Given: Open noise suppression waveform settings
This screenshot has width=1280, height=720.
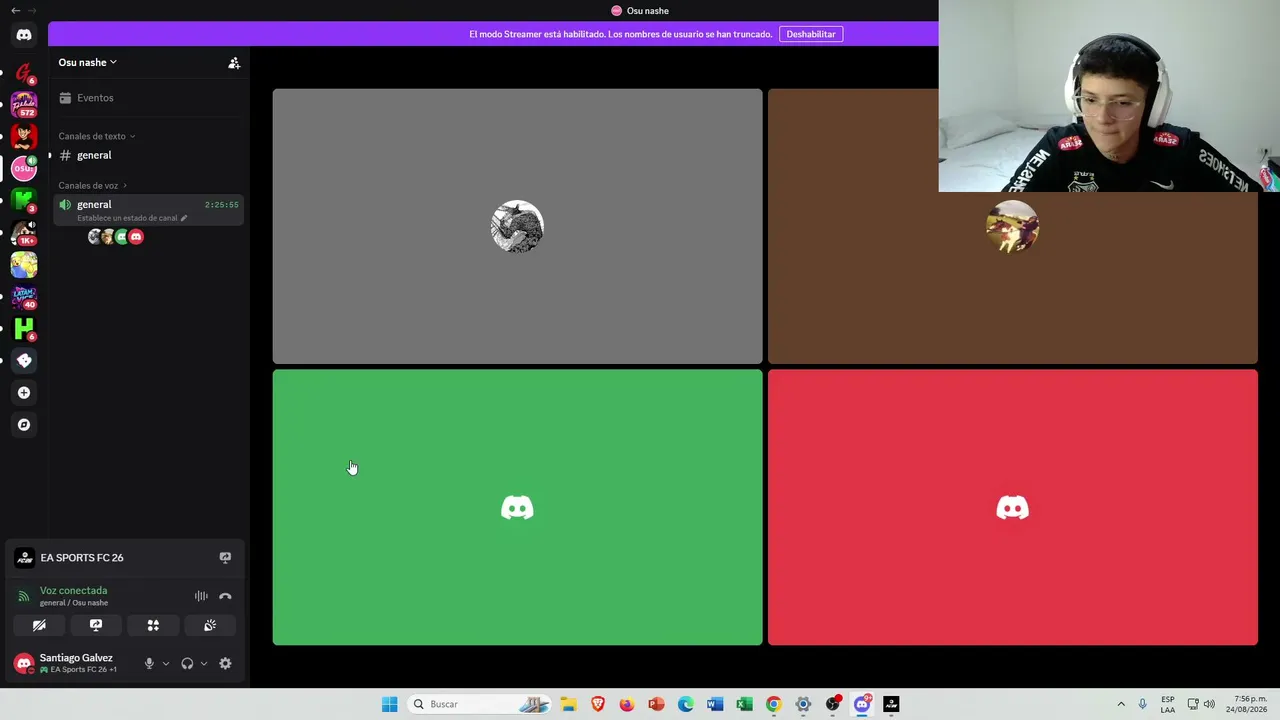Looking at the screenshot, I should (x=201, y=596).
